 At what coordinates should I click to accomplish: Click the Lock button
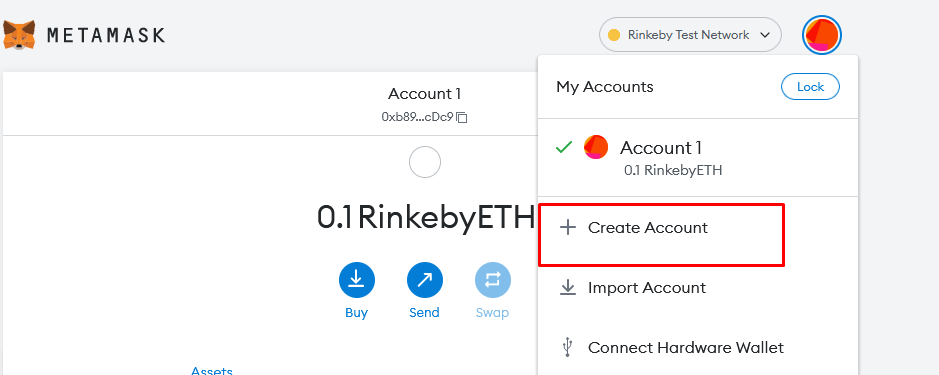click(x=810, y=87)
